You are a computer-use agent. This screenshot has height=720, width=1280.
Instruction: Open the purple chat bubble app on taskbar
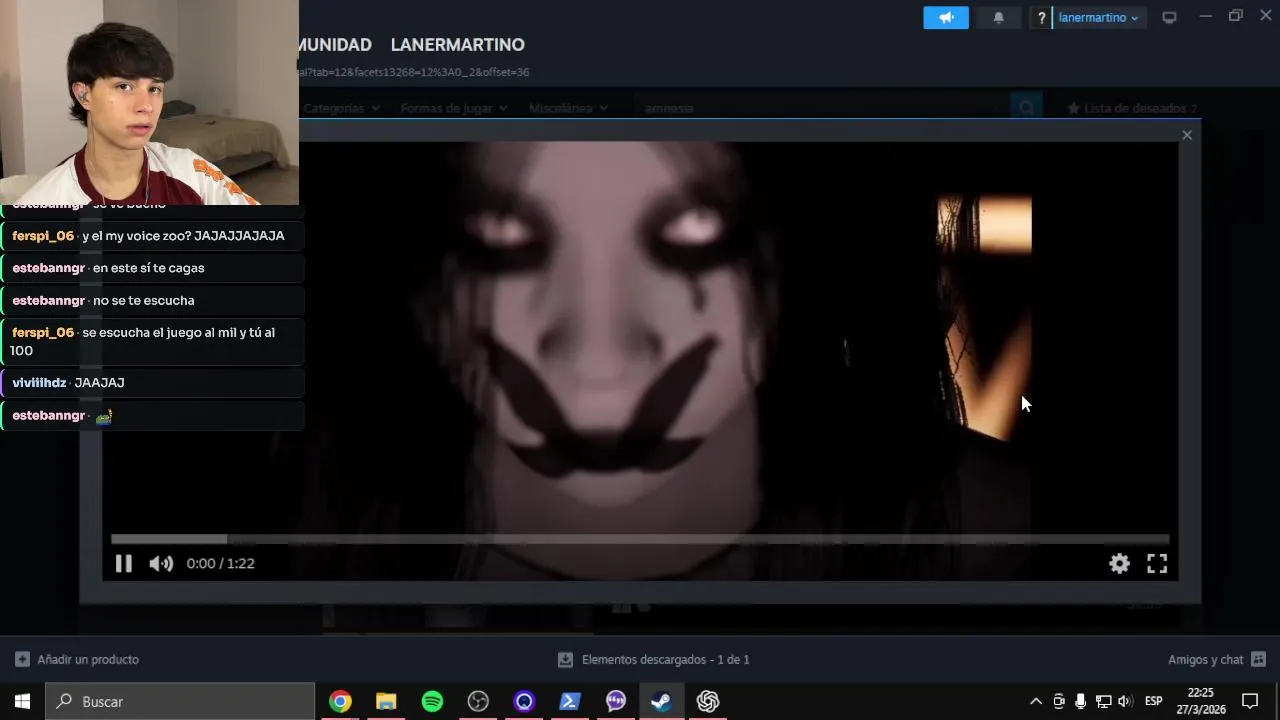(616, 701)
